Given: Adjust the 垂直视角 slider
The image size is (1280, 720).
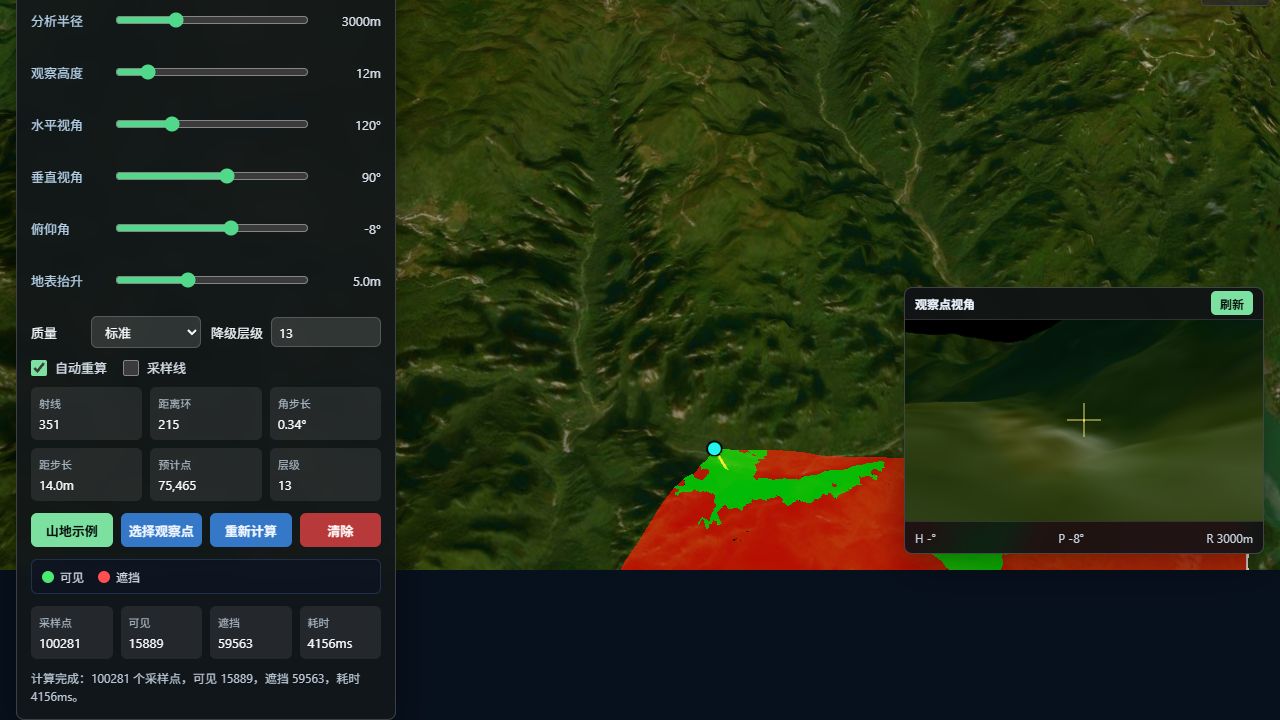Looking at the screenshot, I should pos(212,176).
